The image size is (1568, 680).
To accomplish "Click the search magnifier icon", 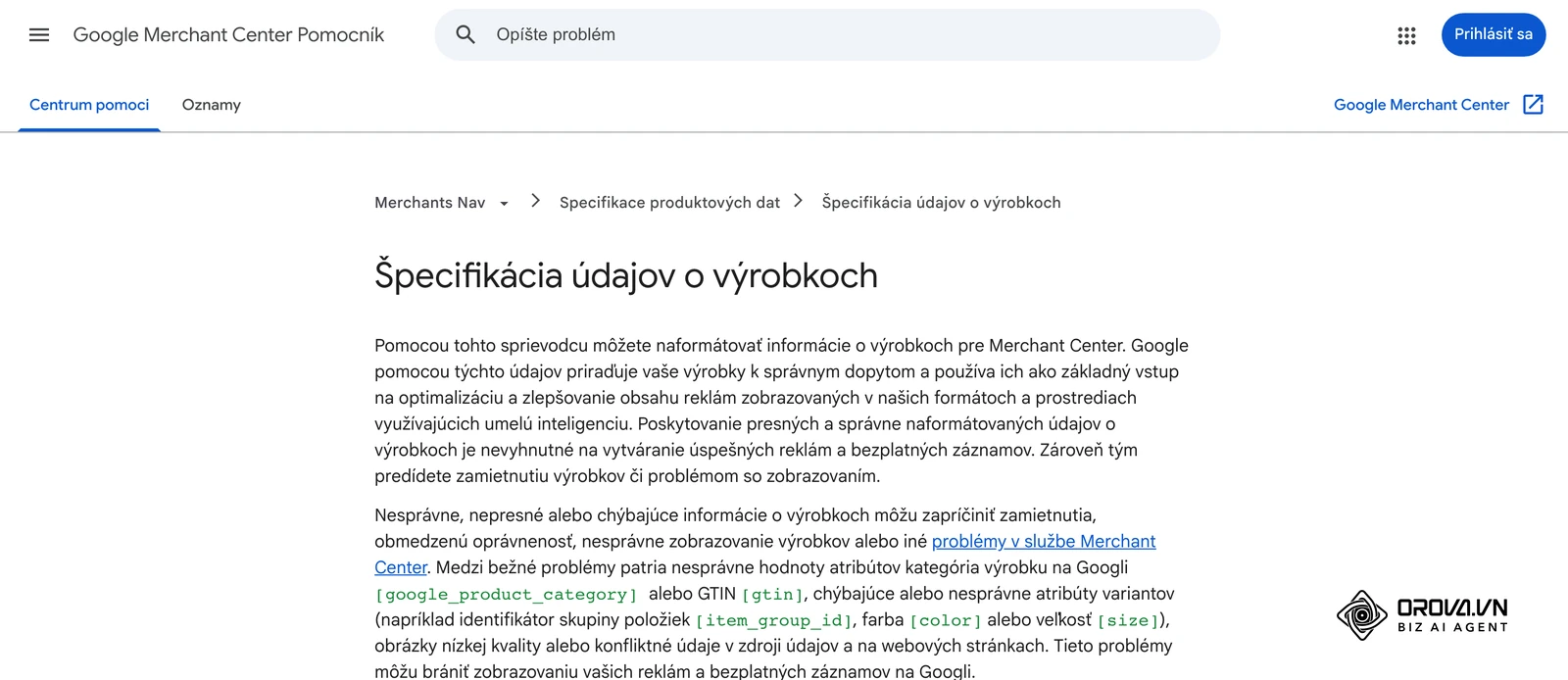I will click(x=465, y=35).
